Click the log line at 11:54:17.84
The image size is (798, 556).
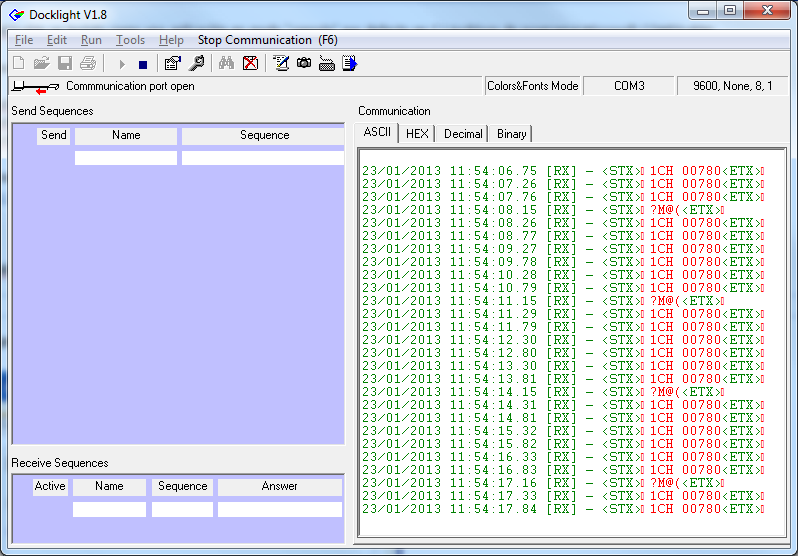pyautogui.click(x=563, y=509)
